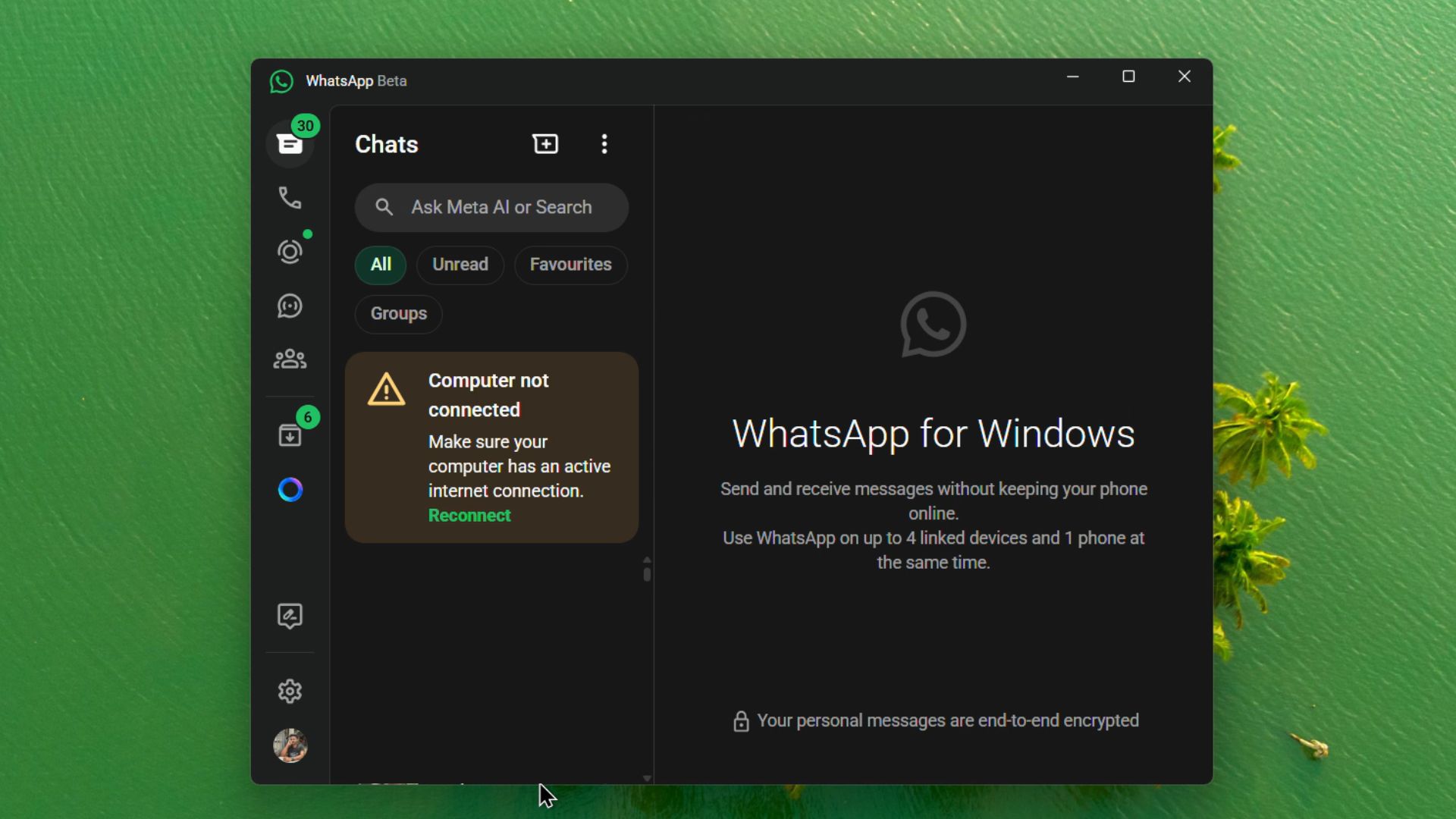Open the Communities panel
1456x819 pixels.
[x=289, y=359]
